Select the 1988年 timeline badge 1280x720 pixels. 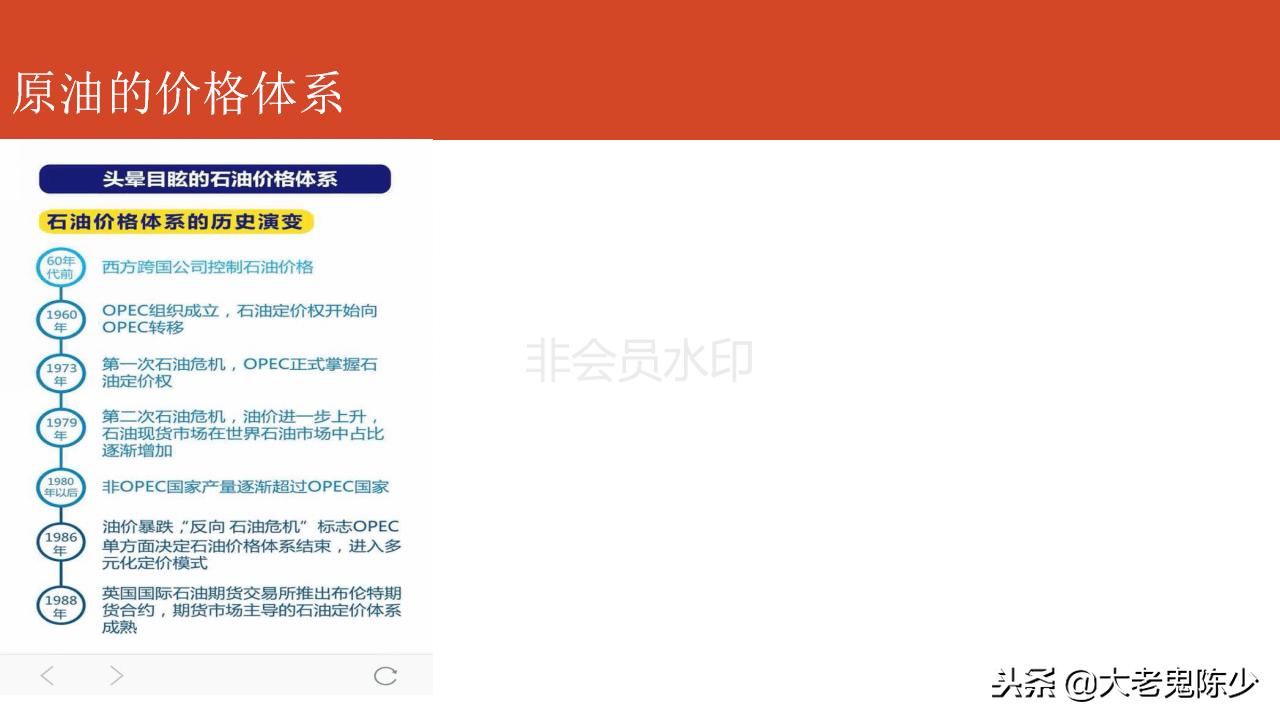coord(61,604)
